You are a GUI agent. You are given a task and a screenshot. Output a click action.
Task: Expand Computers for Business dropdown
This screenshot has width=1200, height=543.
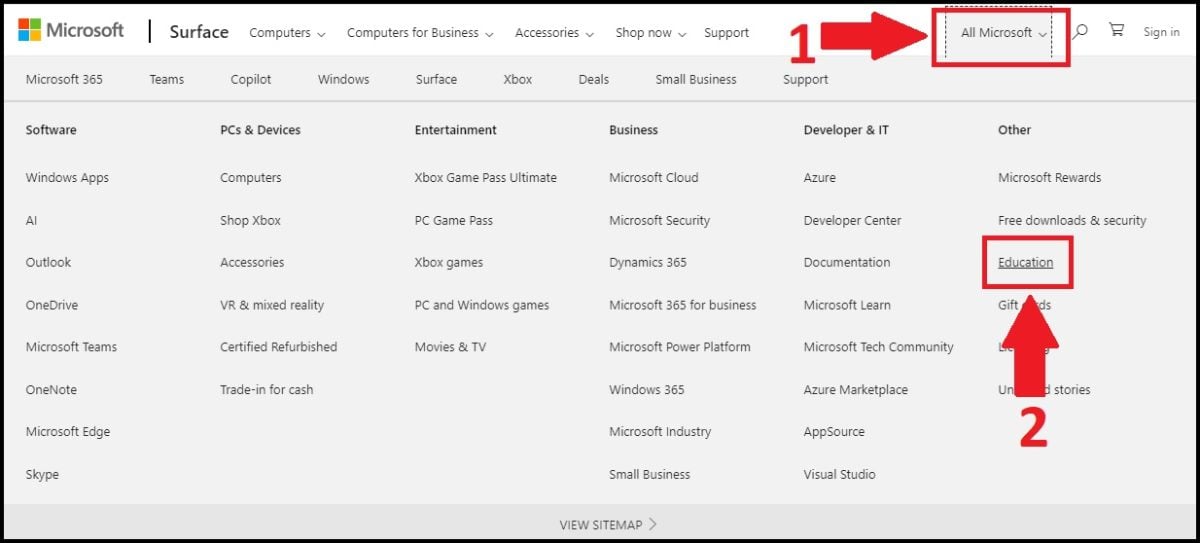point(420,33)
